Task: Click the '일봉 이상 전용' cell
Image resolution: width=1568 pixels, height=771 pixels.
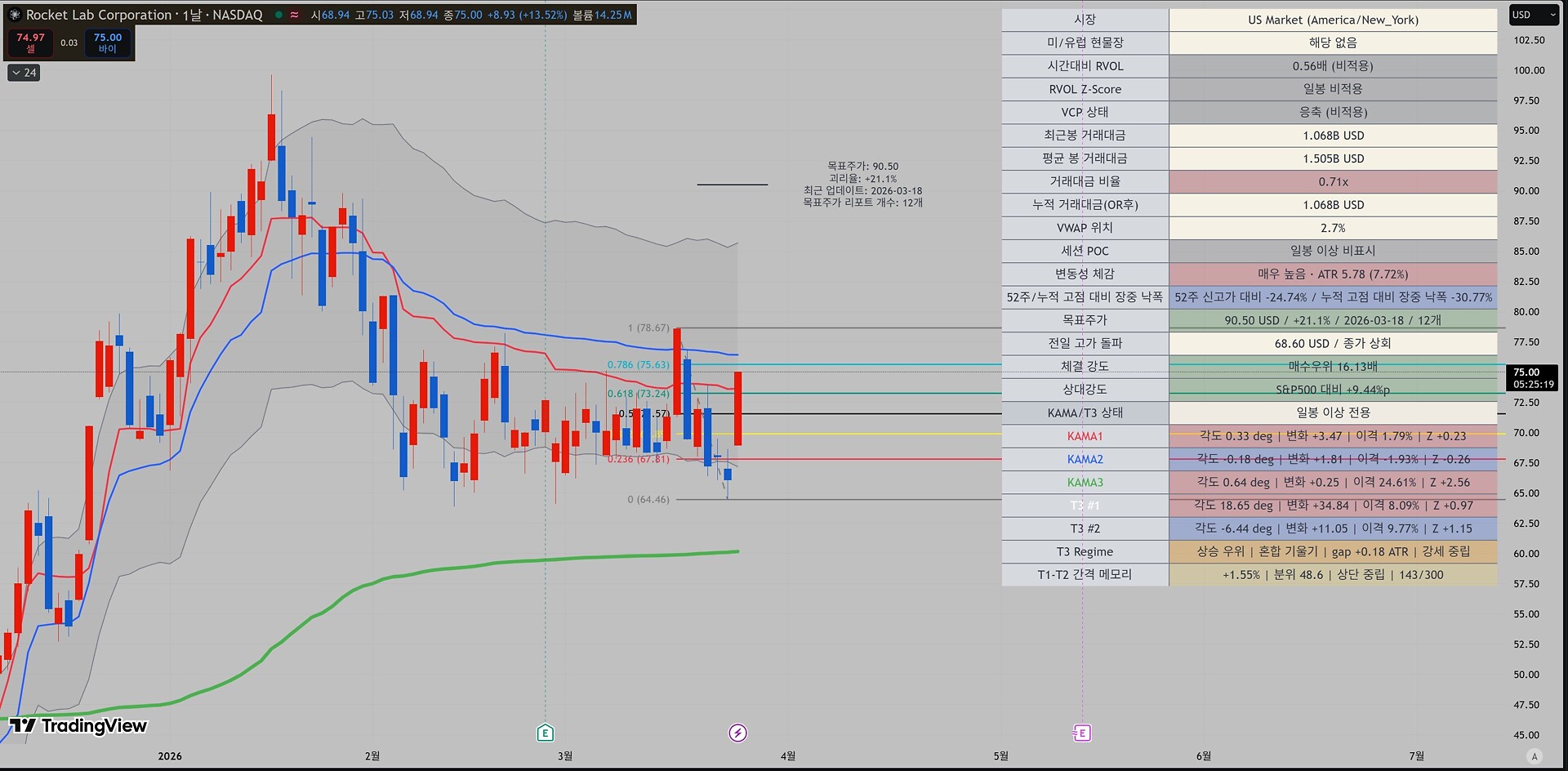Action: pos(1333,412)
